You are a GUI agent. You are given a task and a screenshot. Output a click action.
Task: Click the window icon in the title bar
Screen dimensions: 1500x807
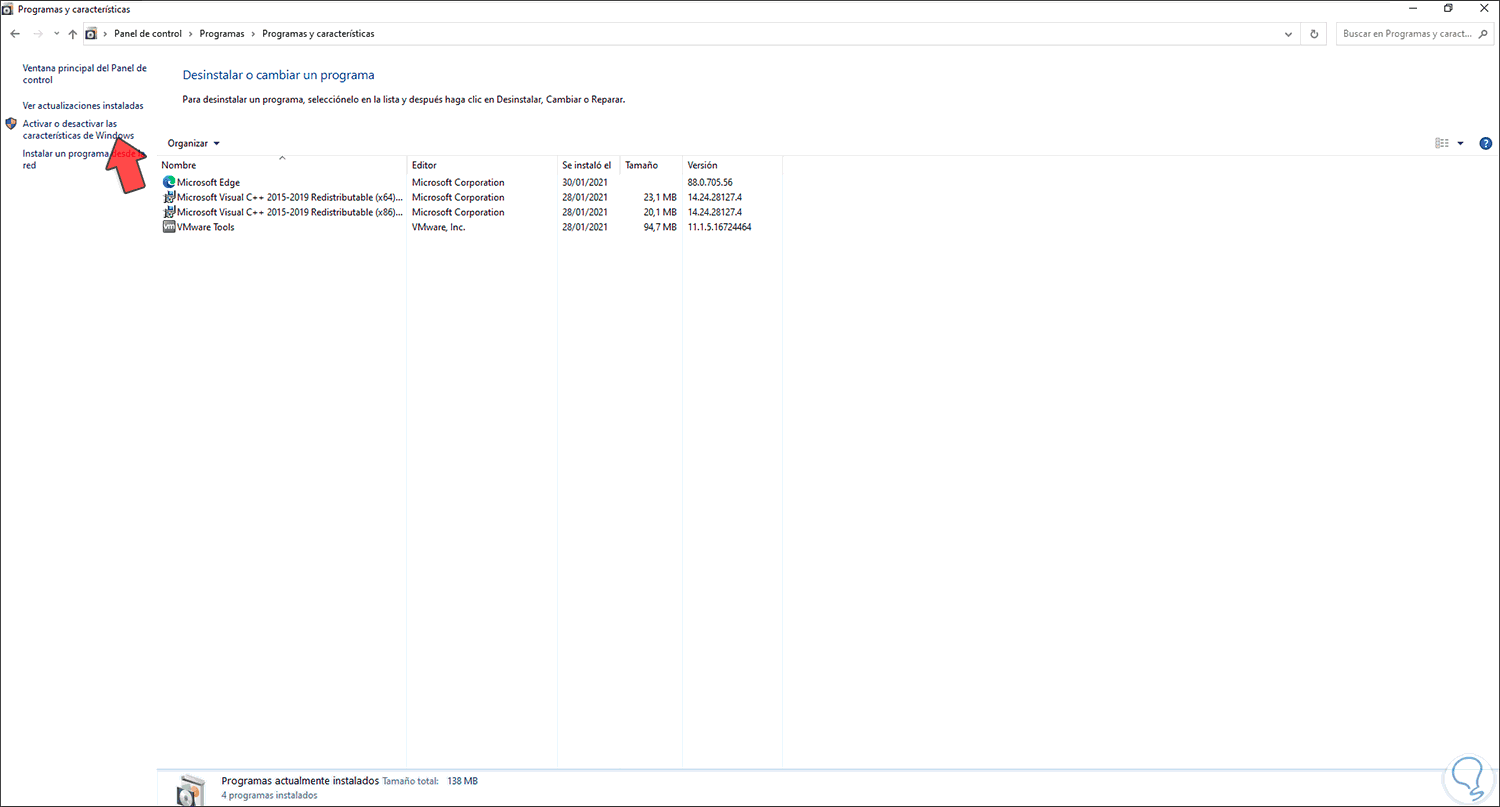8,9
